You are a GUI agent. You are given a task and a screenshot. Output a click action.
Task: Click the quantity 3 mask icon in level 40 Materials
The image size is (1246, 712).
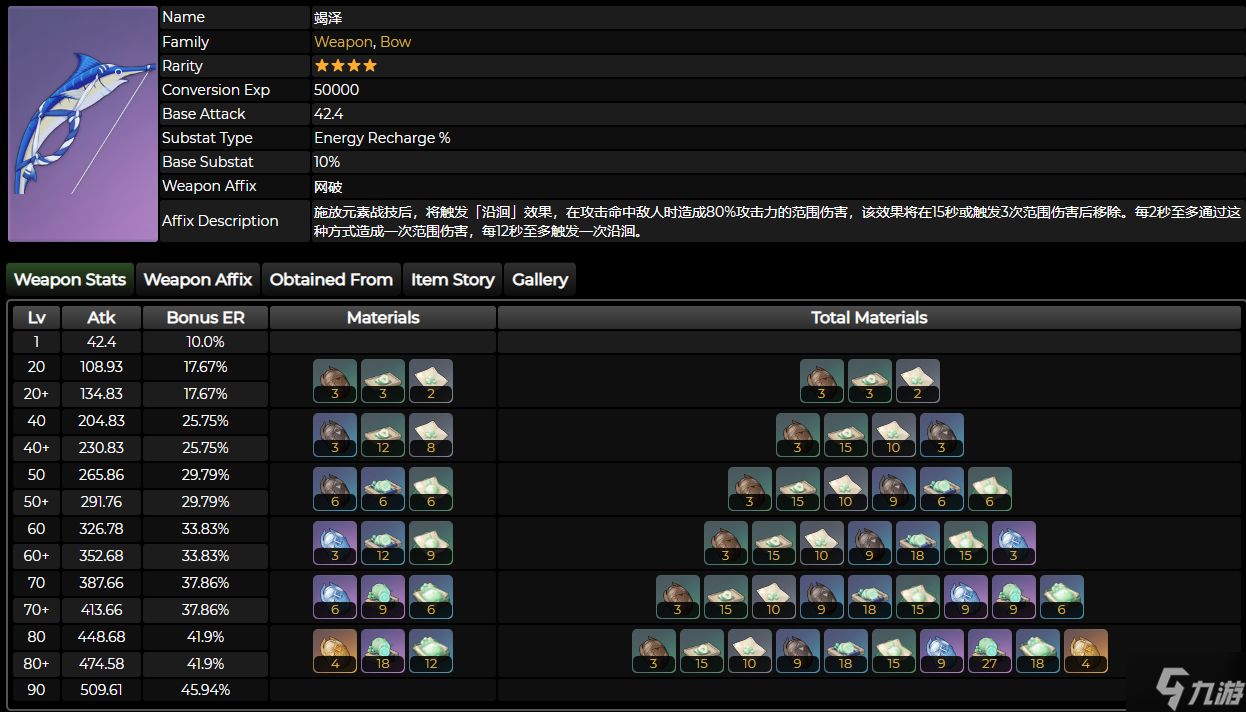point(335,435)
